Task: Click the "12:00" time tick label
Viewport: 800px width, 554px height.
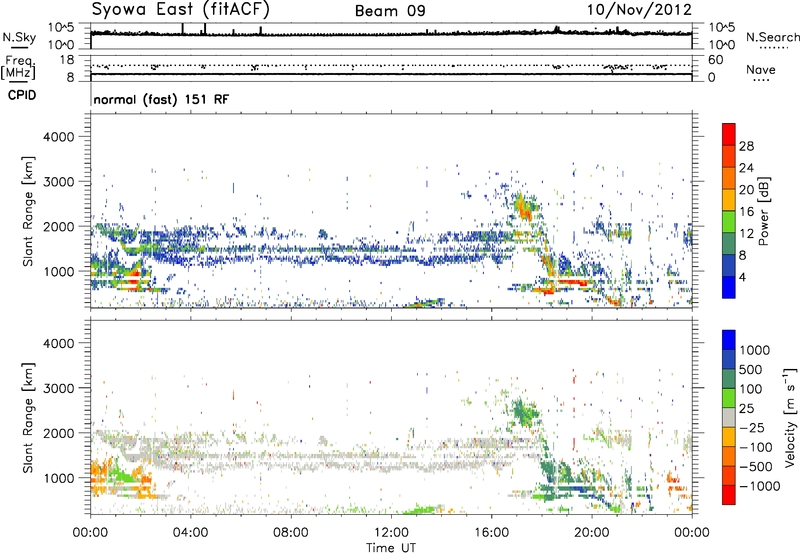Action: [x=391, y=533]
